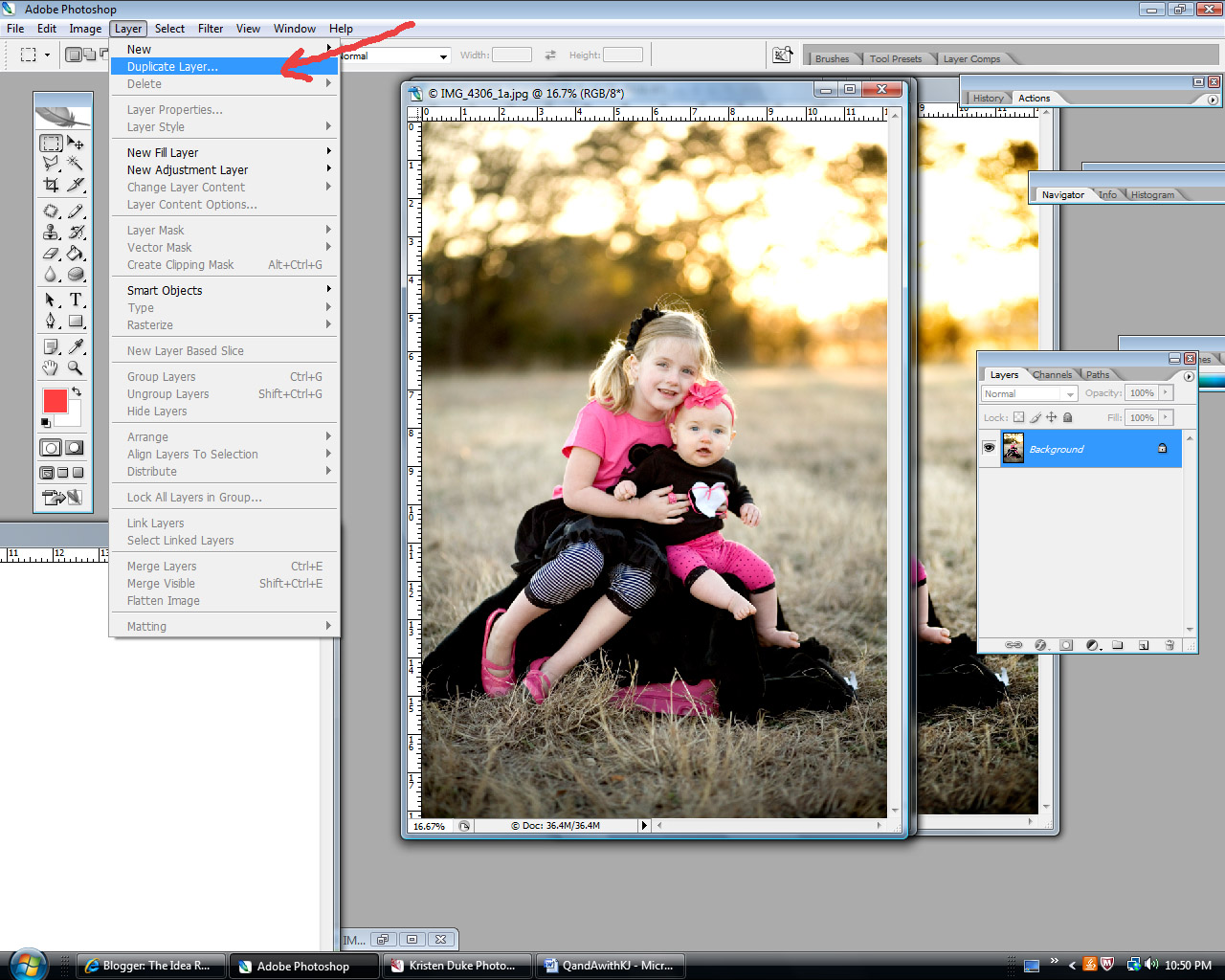The image size is (1225, 980).
Task: Toggle lock transparent pixels in Layers panel
Action: [x=1018, y=417]
